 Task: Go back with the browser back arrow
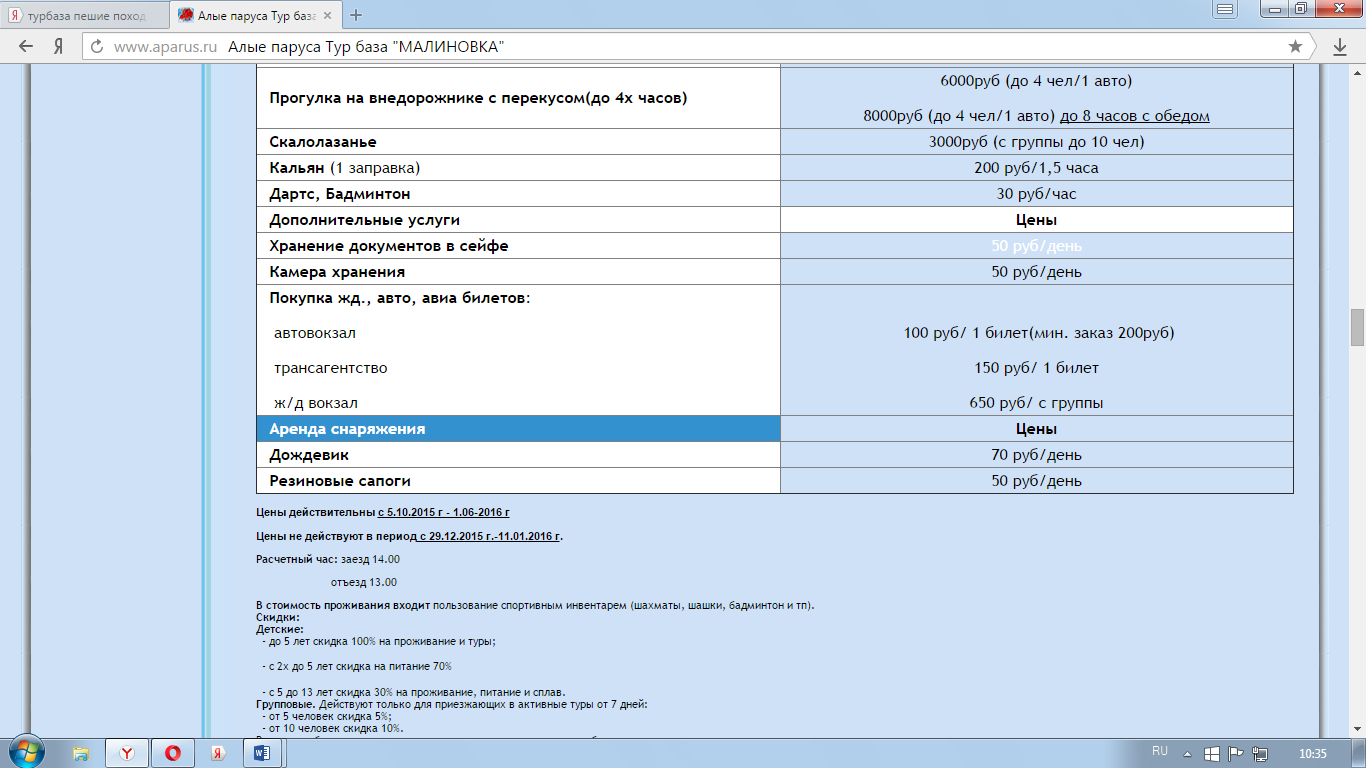click(25, 46)
